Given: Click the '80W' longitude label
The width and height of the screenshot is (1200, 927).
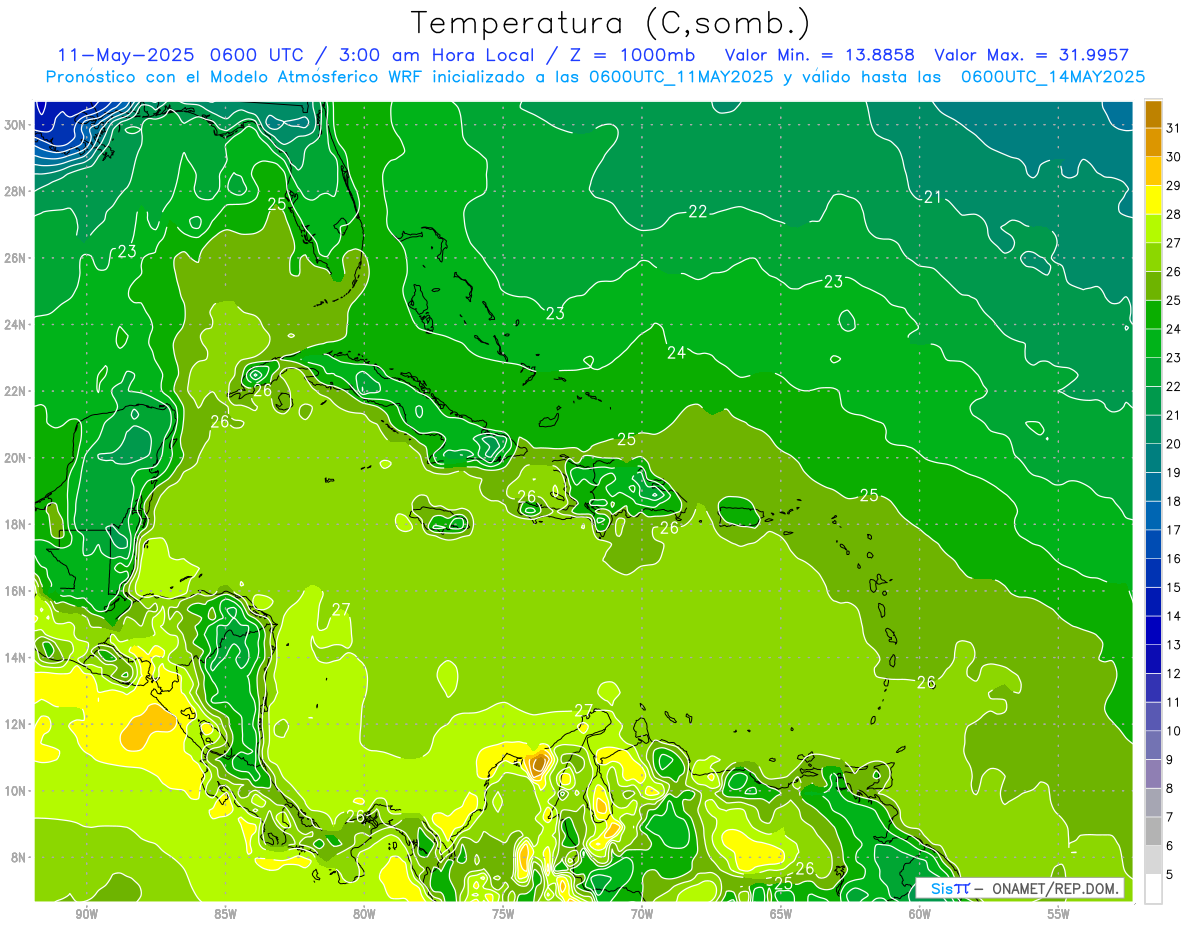Looking at the screenshot, I should tap(364, 914).
